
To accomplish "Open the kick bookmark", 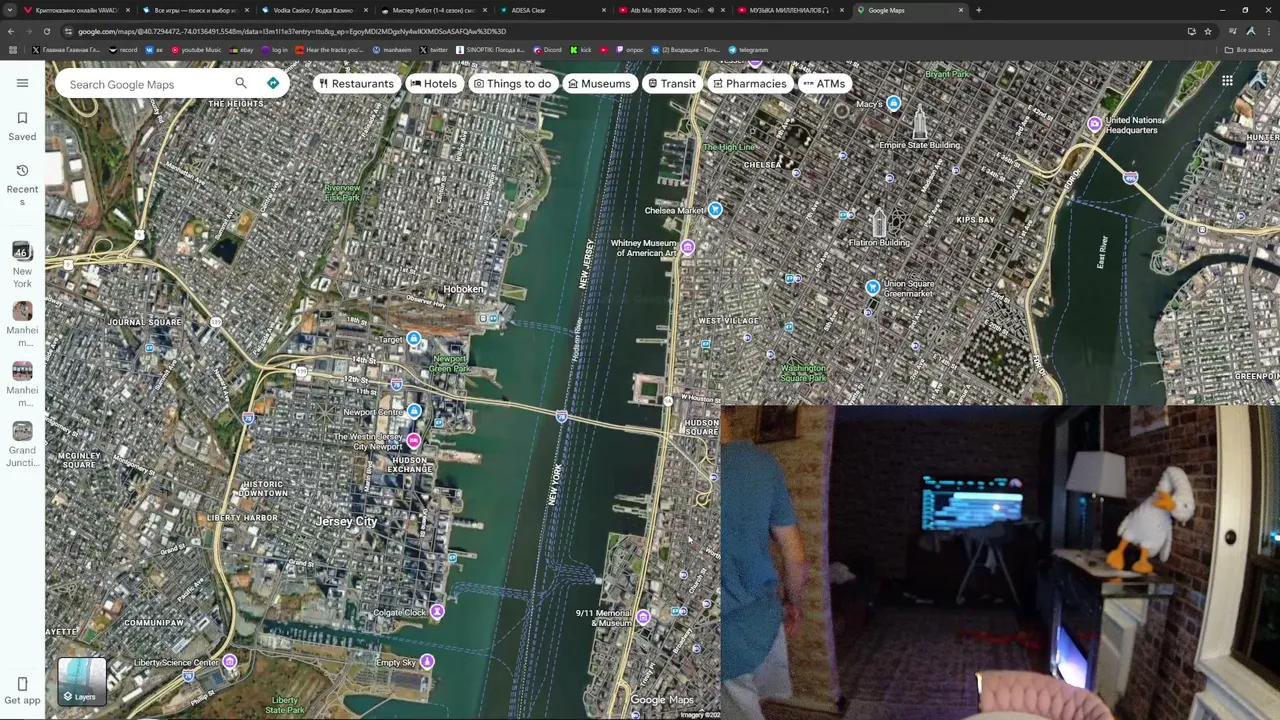I will 581,50.
